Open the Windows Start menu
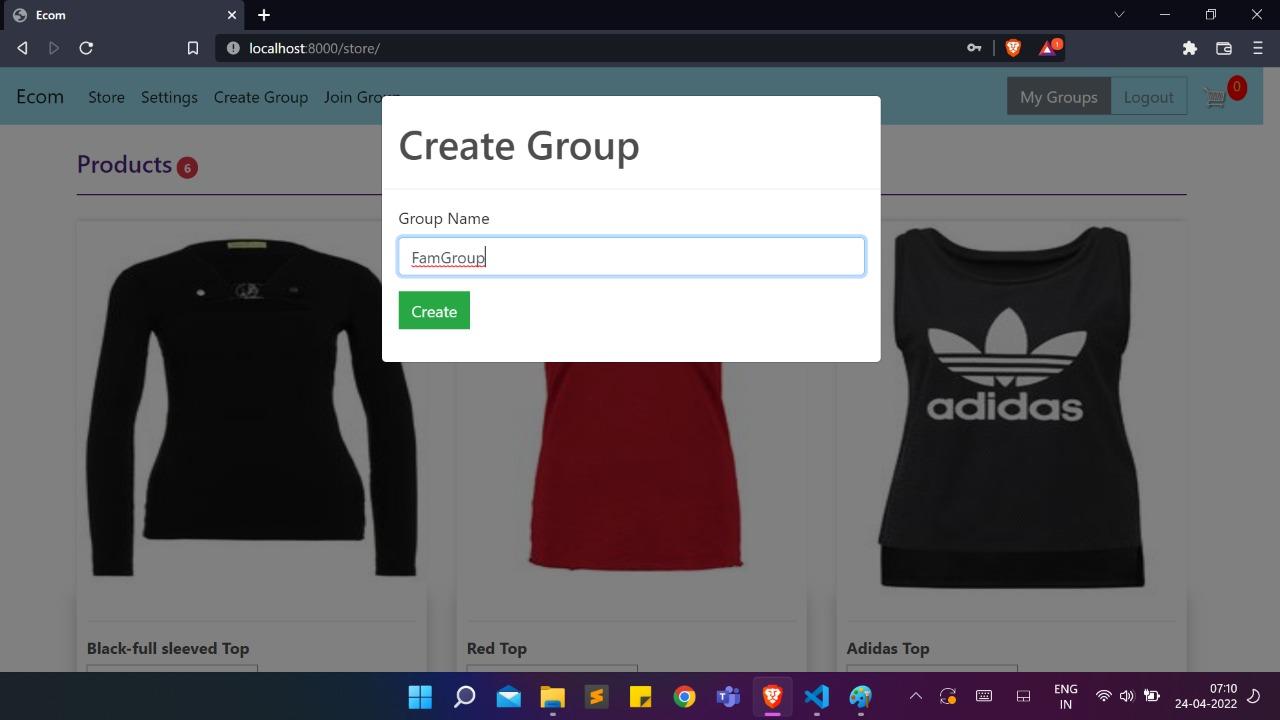Viewport: 1280px width, 720px height. pos(420,696)
